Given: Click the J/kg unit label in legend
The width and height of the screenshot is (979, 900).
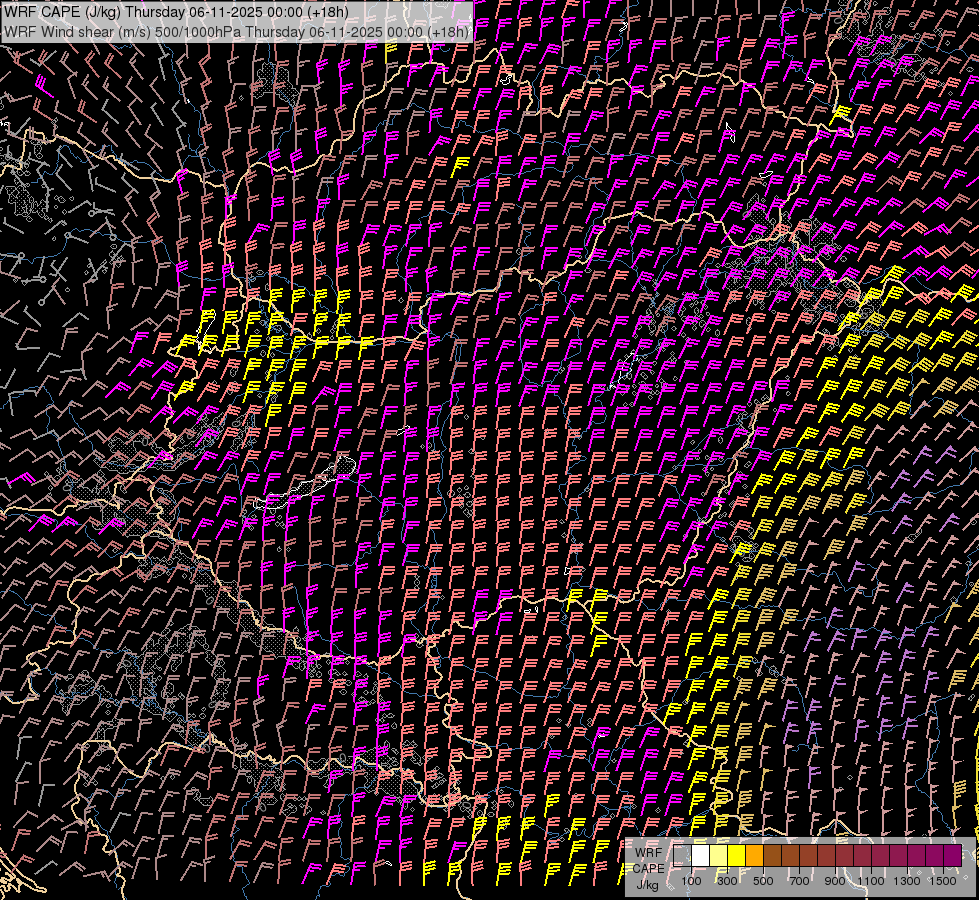Looking at the screenshot, I should coord(648,884).
